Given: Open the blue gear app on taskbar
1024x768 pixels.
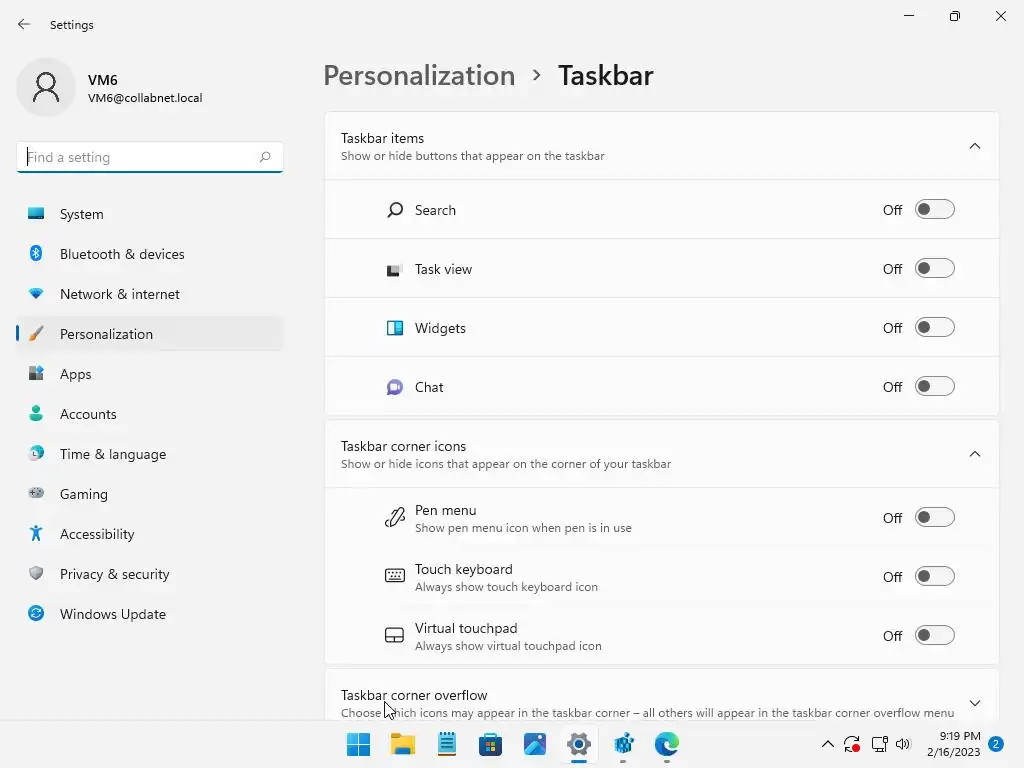Looking at the screenshot, I should (x=624, y=744).
